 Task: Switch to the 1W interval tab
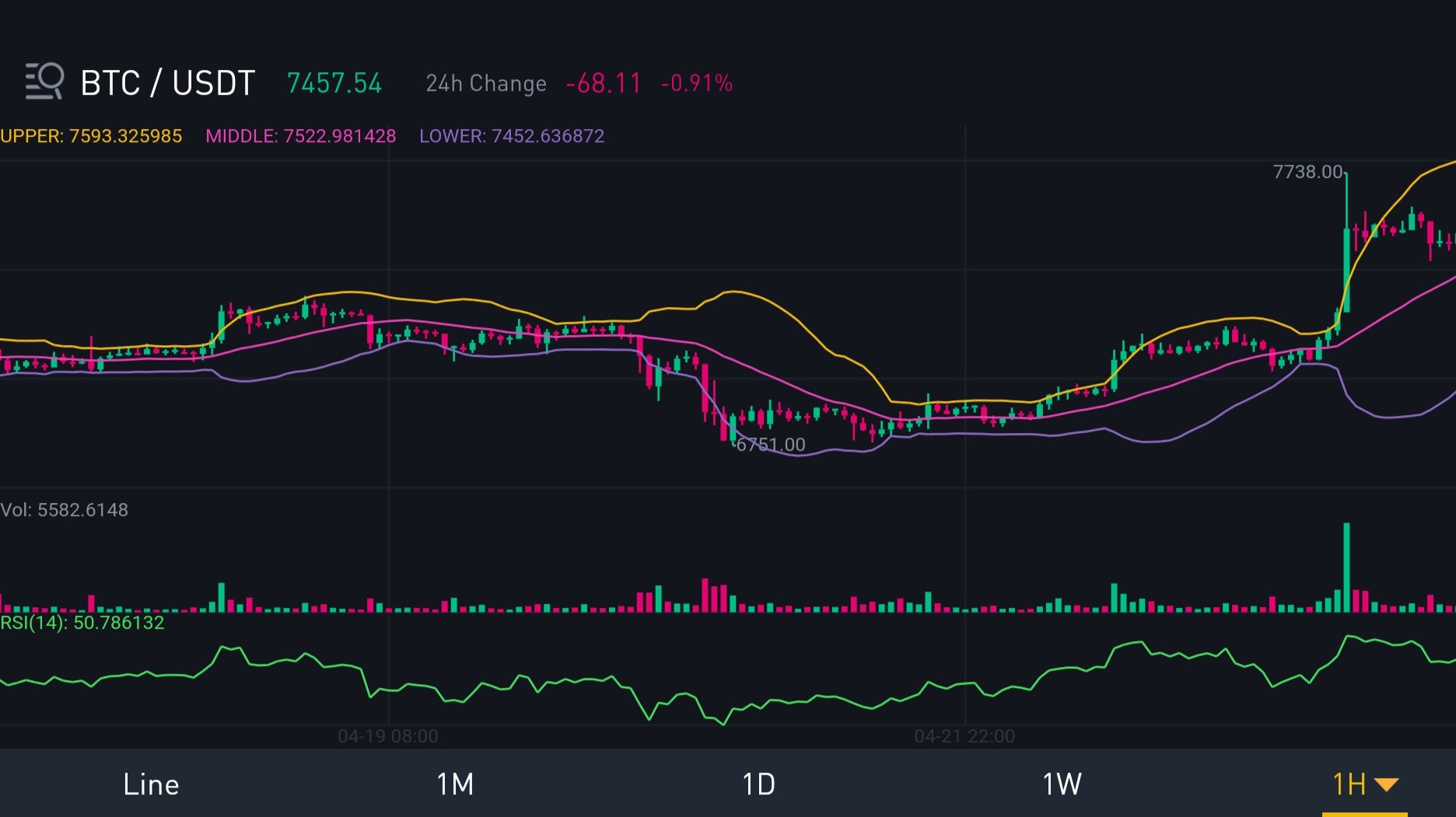[x=1062, y=784]
